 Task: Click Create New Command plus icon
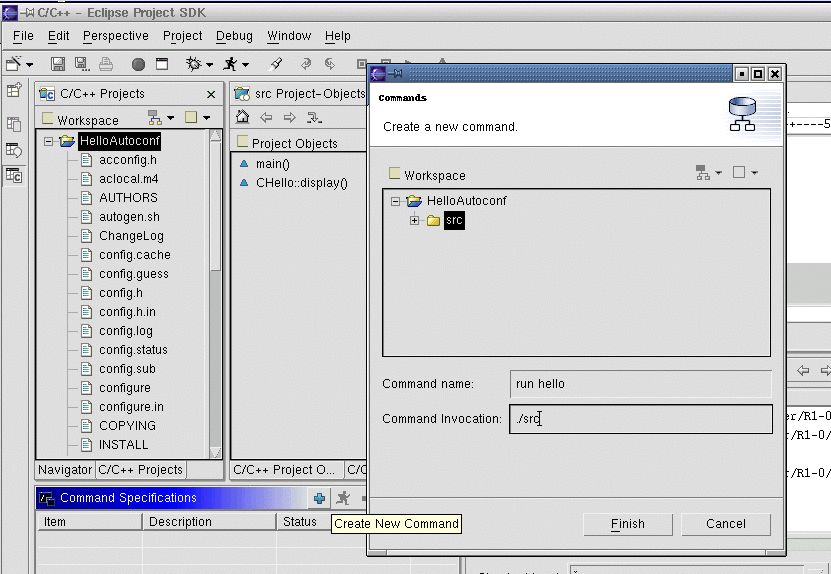point(319,498)
